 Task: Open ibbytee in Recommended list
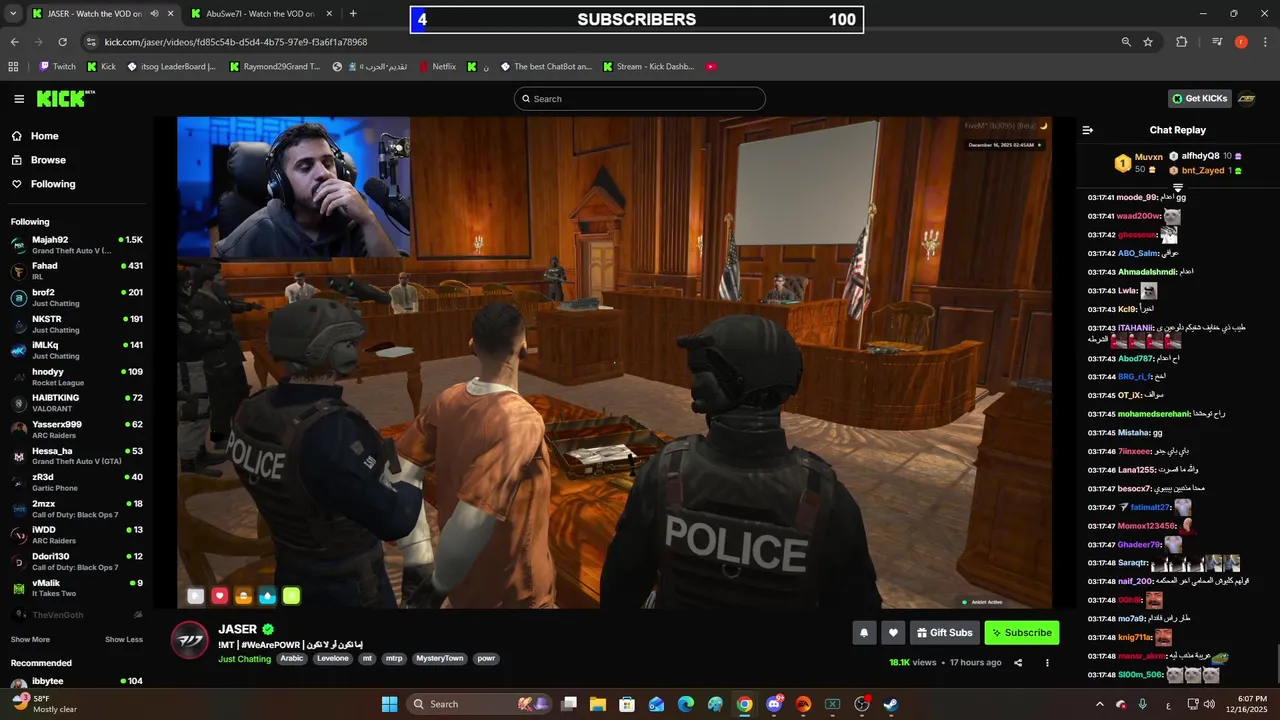click(77, 682)
